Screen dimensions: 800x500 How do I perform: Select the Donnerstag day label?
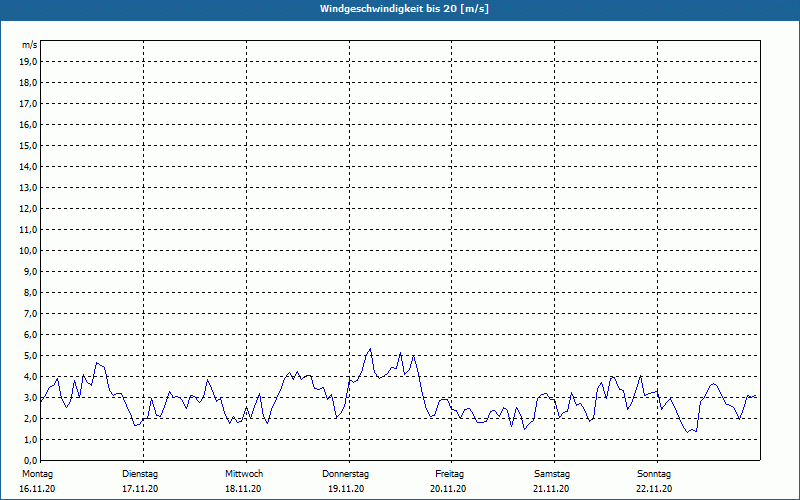346,473
